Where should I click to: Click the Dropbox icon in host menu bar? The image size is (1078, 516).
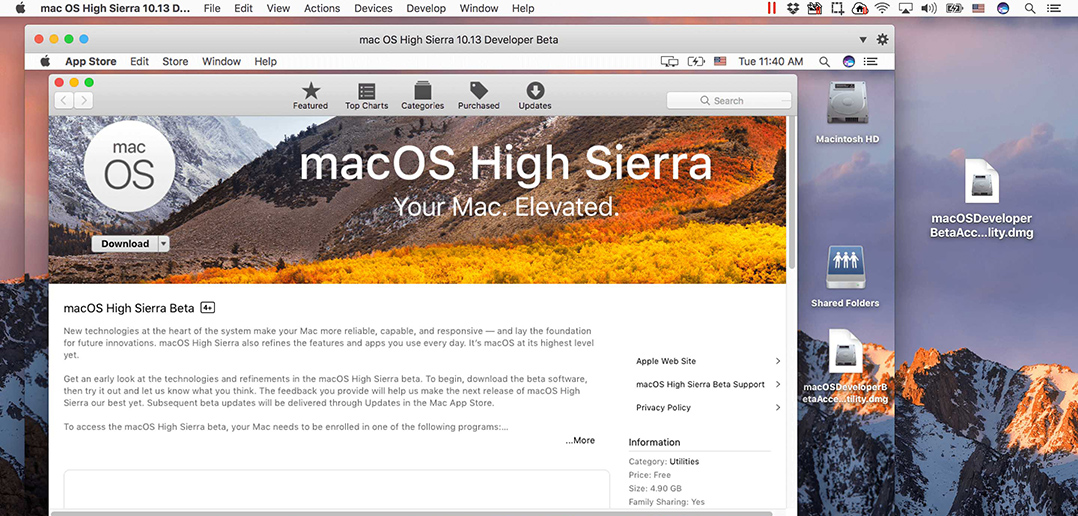[x=793, y=8]
